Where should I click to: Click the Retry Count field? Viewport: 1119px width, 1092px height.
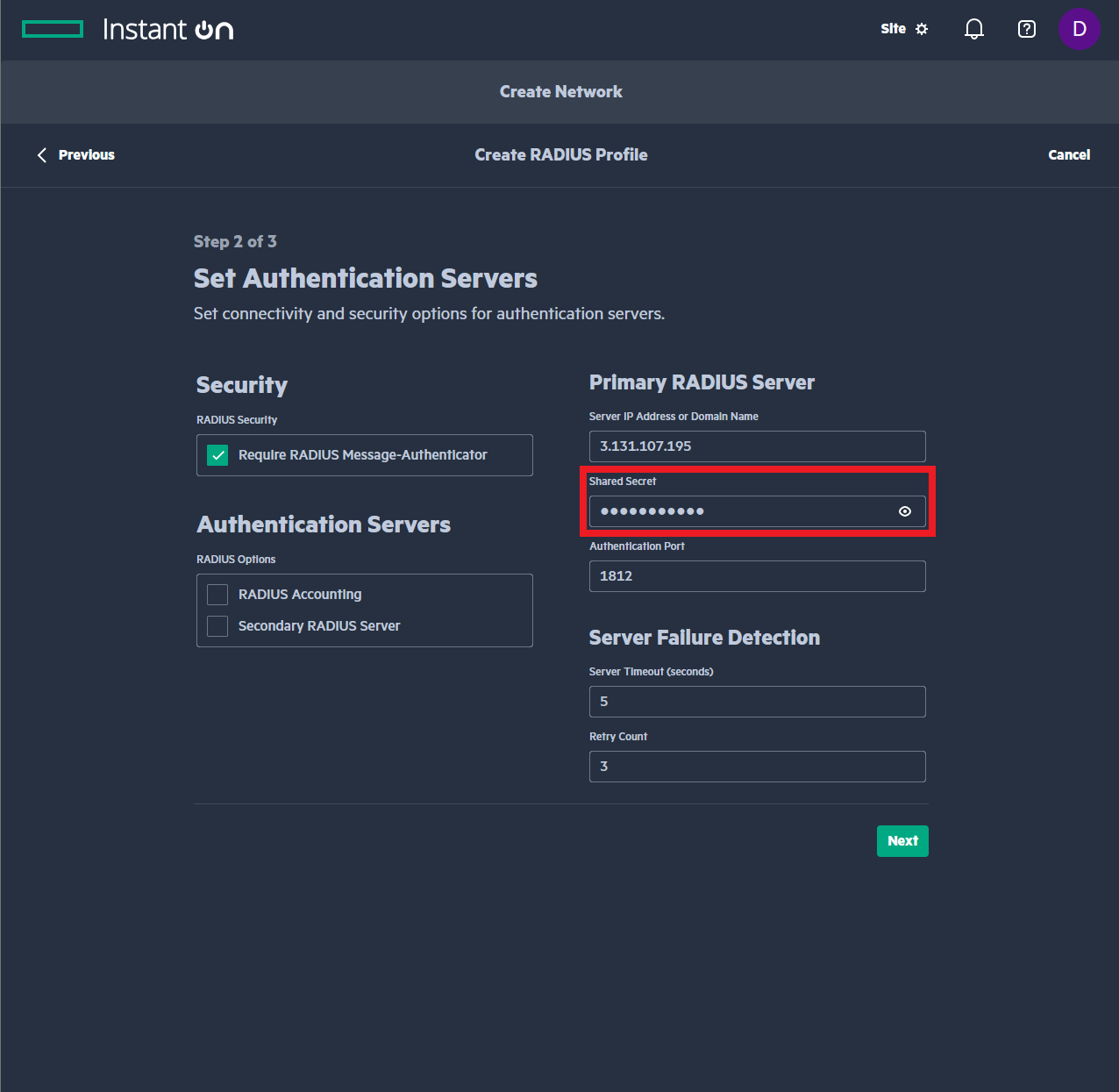click(x=758, y=767)
